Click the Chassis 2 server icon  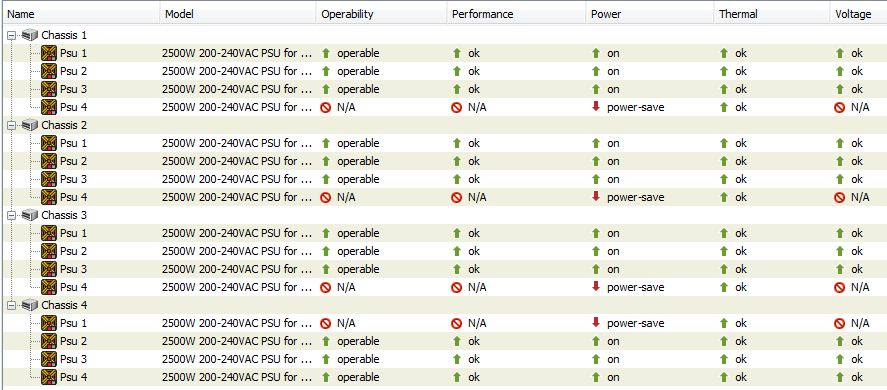tap(29, 125)
